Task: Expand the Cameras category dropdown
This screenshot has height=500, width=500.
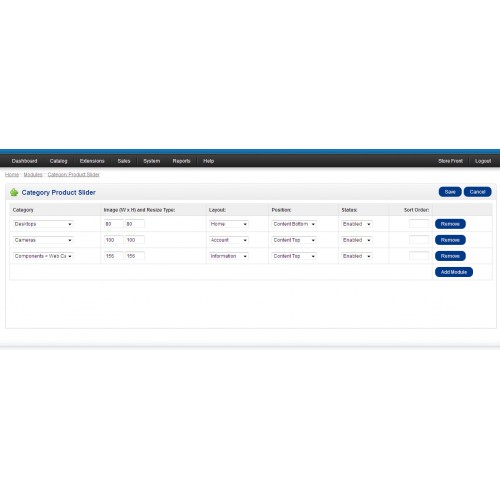Action: pos(43,240)
